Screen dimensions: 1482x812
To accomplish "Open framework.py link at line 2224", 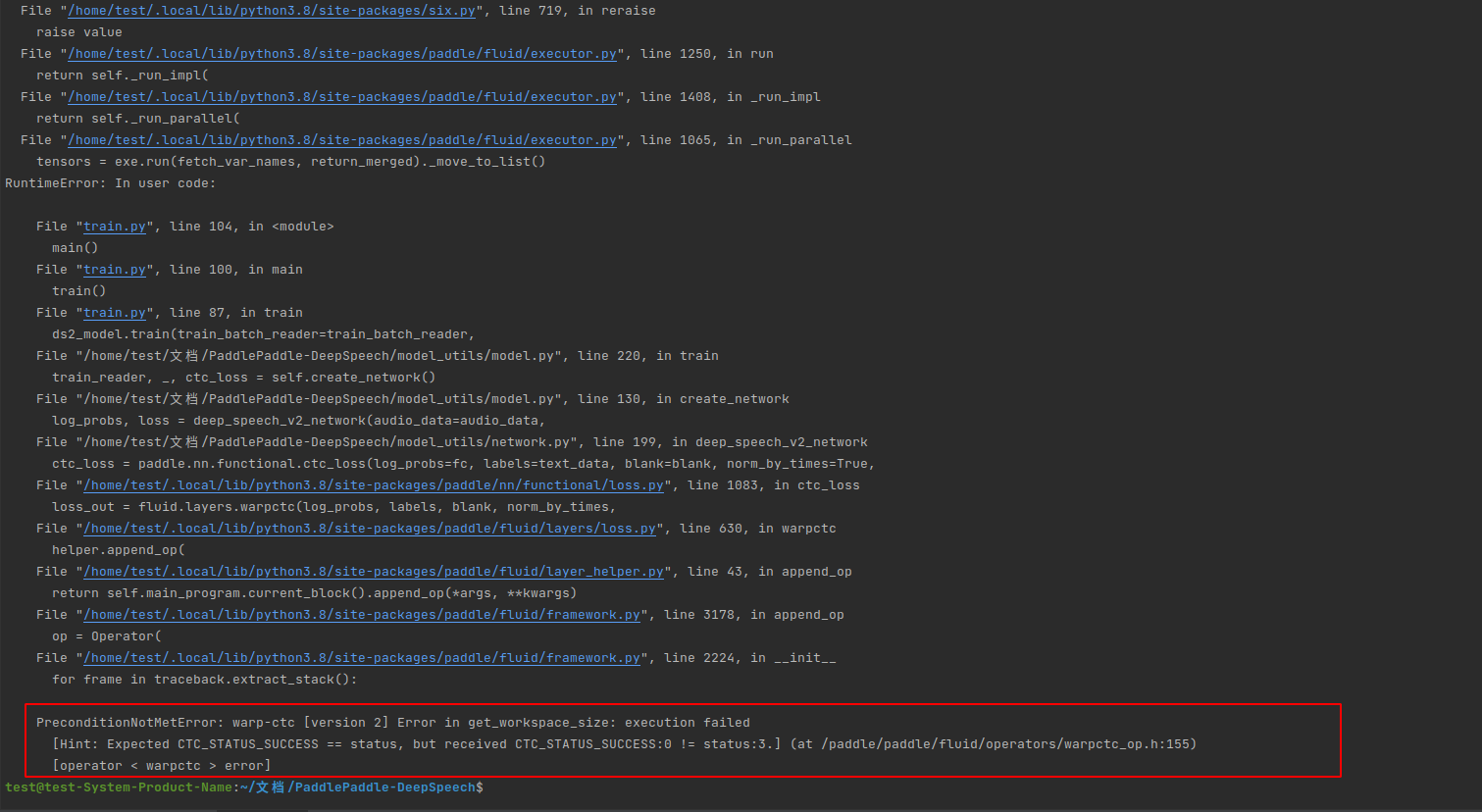I will 361,657.
